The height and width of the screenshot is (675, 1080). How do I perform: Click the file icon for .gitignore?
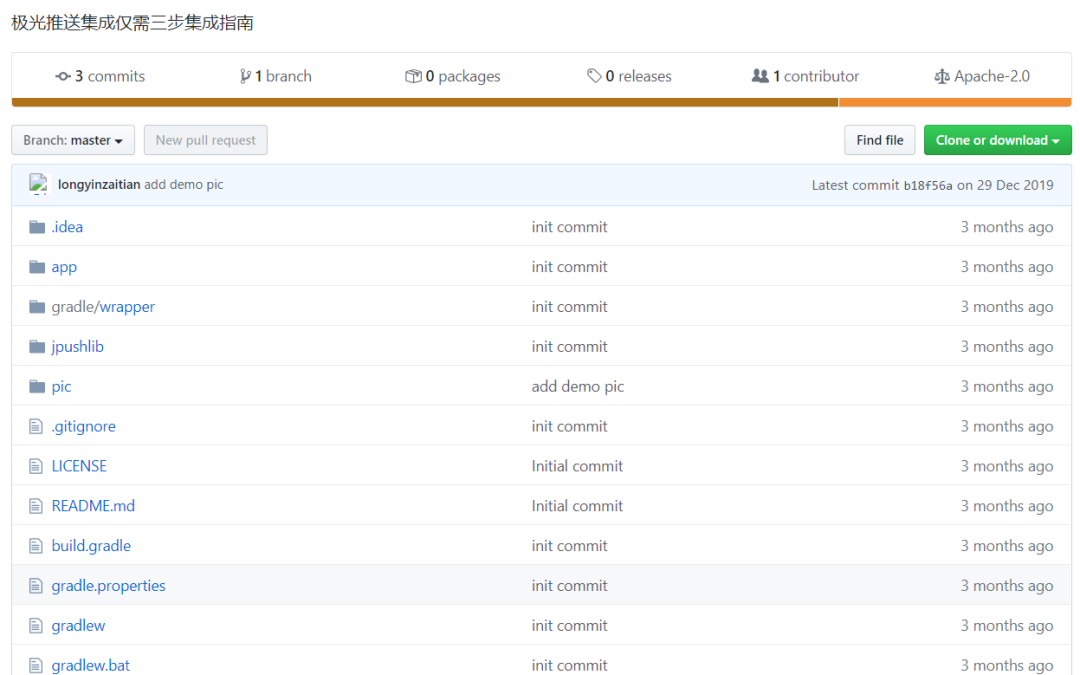pyautogui.click(x=36, y=427)
